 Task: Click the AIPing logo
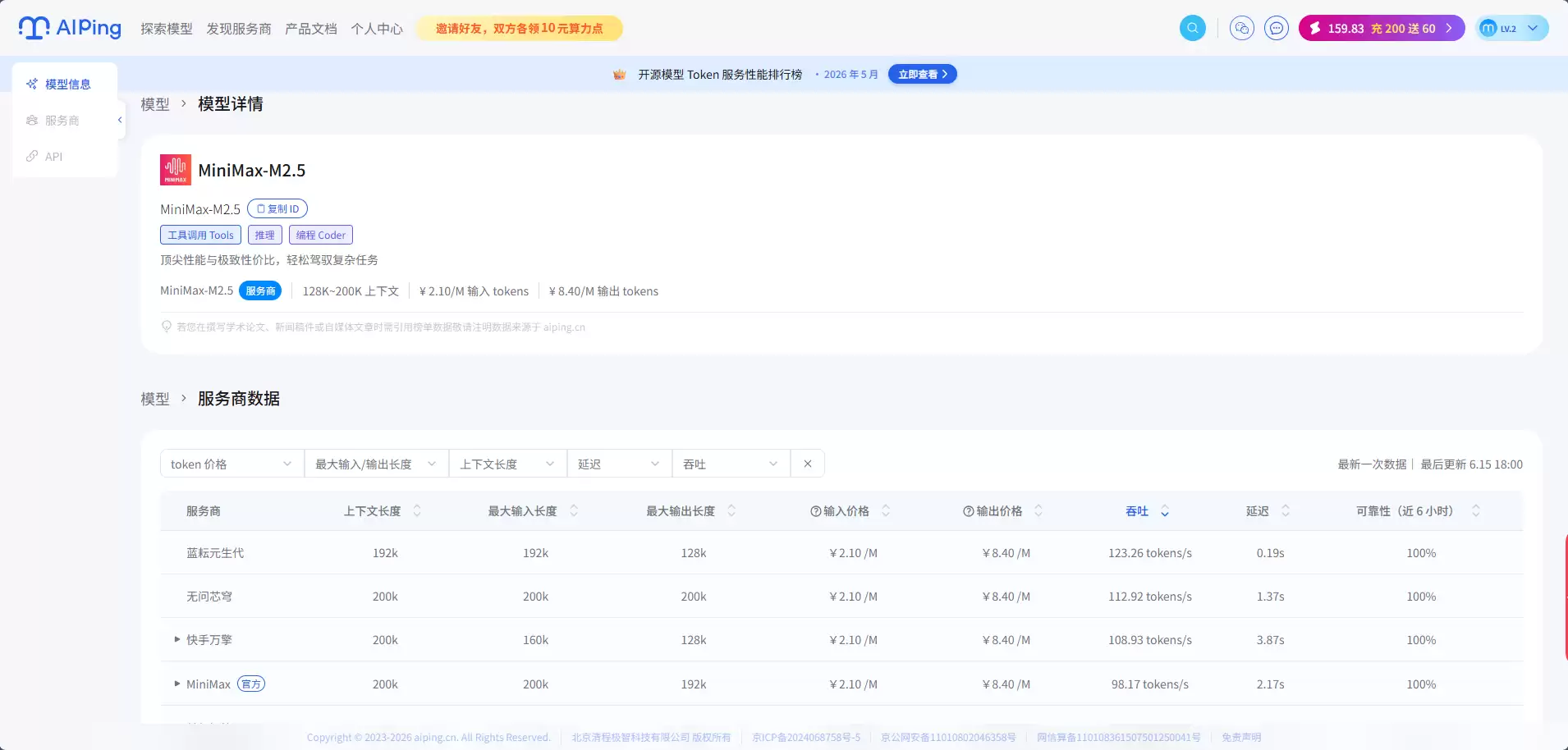(x=70, y=28)
